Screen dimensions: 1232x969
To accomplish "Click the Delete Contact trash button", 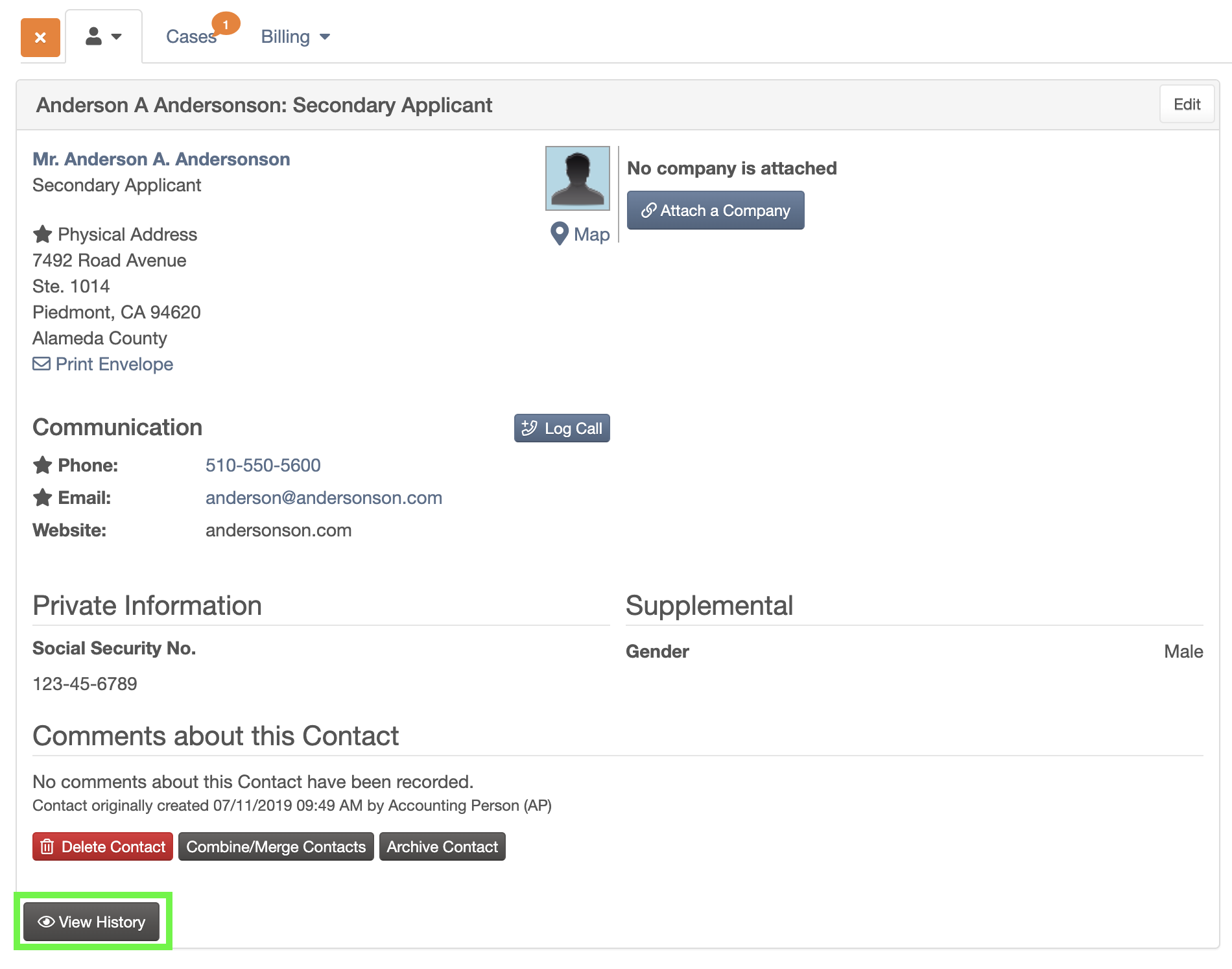I will pyautogui.click(x=102, y=846).
